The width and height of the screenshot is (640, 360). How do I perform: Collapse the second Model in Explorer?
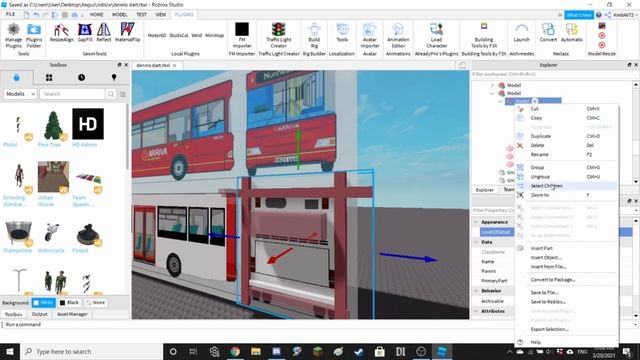pyautogui.click(x=492, y=93)
